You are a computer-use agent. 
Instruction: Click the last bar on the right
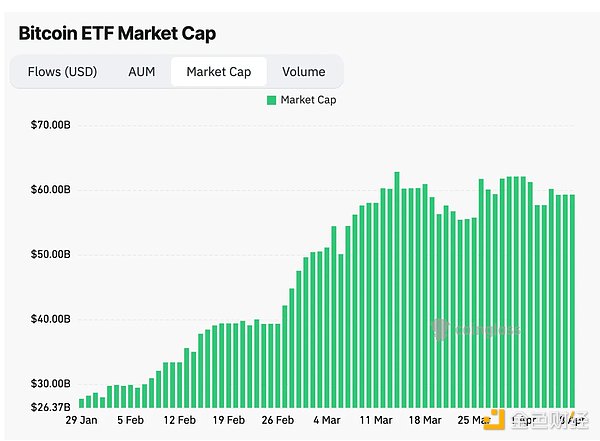click(x=571, y=300)
